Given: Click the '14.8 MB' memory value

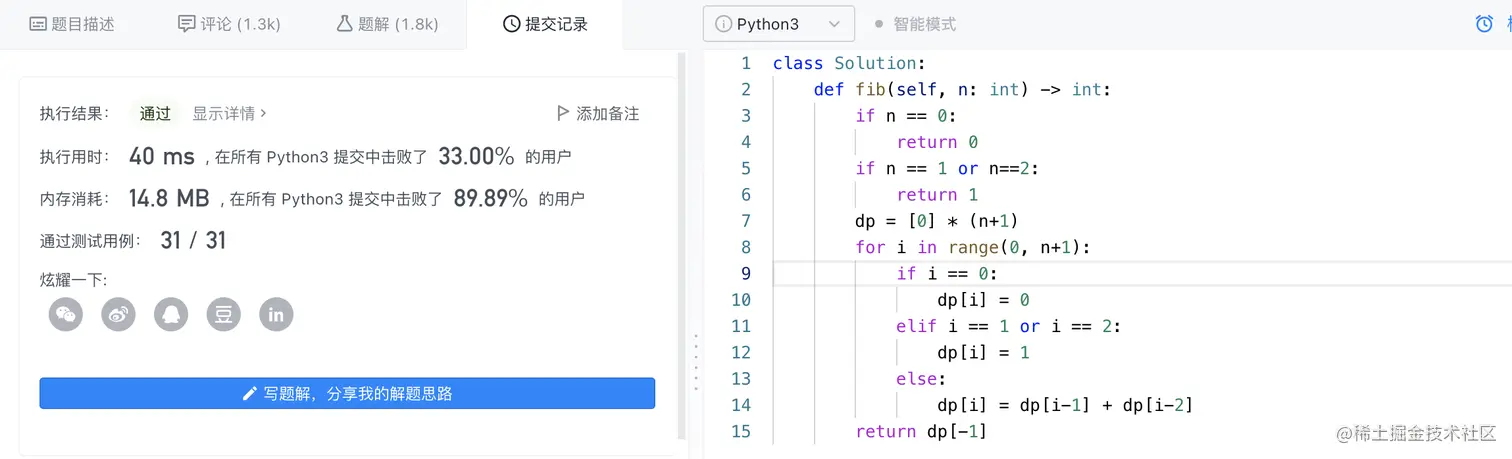Looking at the screenshot, I should (x=169, y=198).
